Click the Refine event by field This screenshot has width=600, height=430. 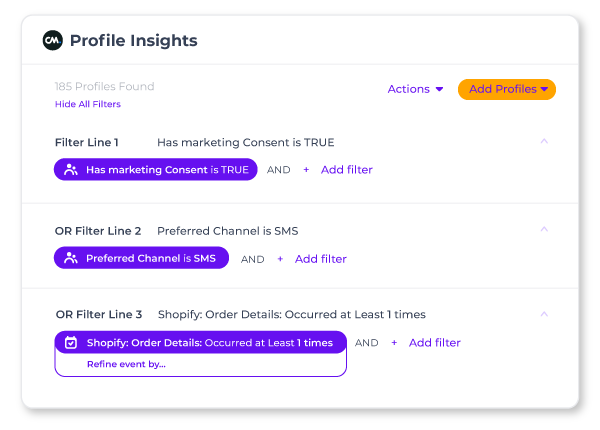pos(126,364)
